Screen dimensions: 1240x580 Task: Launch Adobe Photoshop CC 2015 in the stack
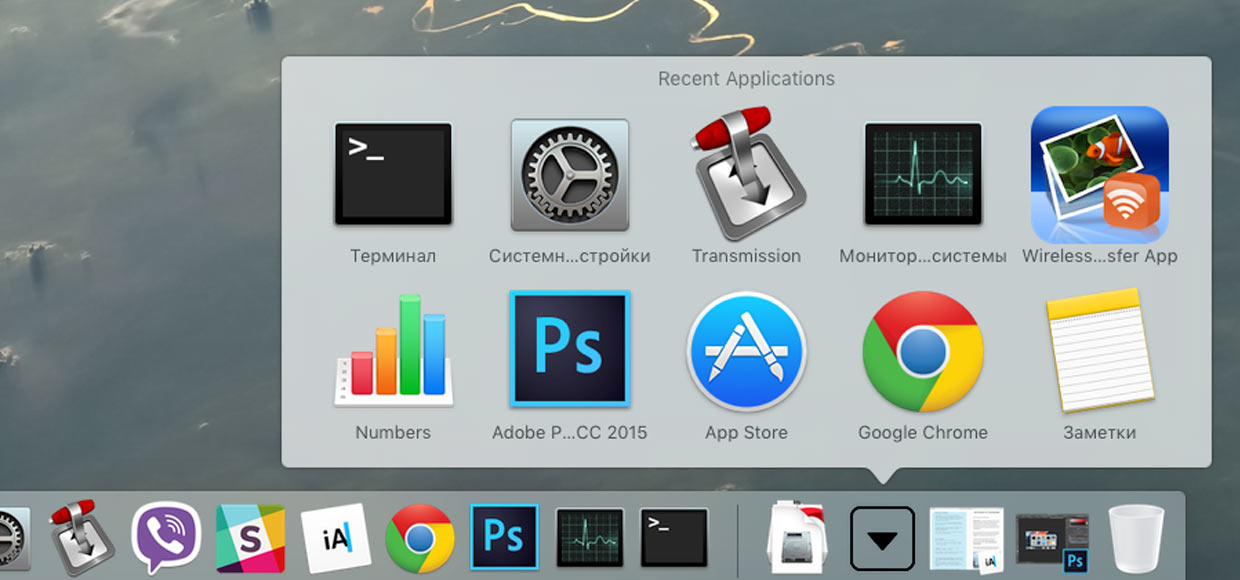570,349
